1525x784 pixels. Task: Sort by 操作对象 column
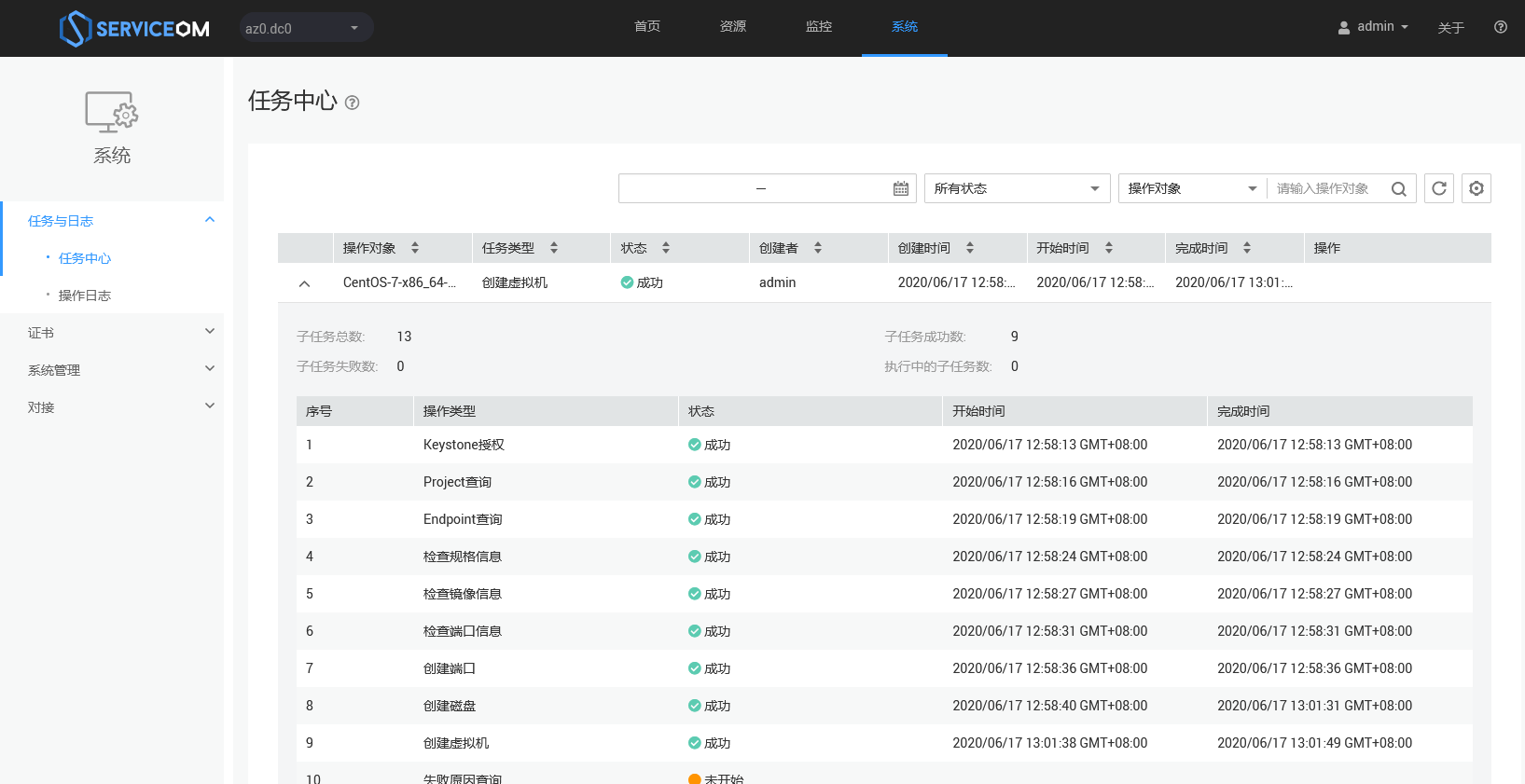click(415, 248)
